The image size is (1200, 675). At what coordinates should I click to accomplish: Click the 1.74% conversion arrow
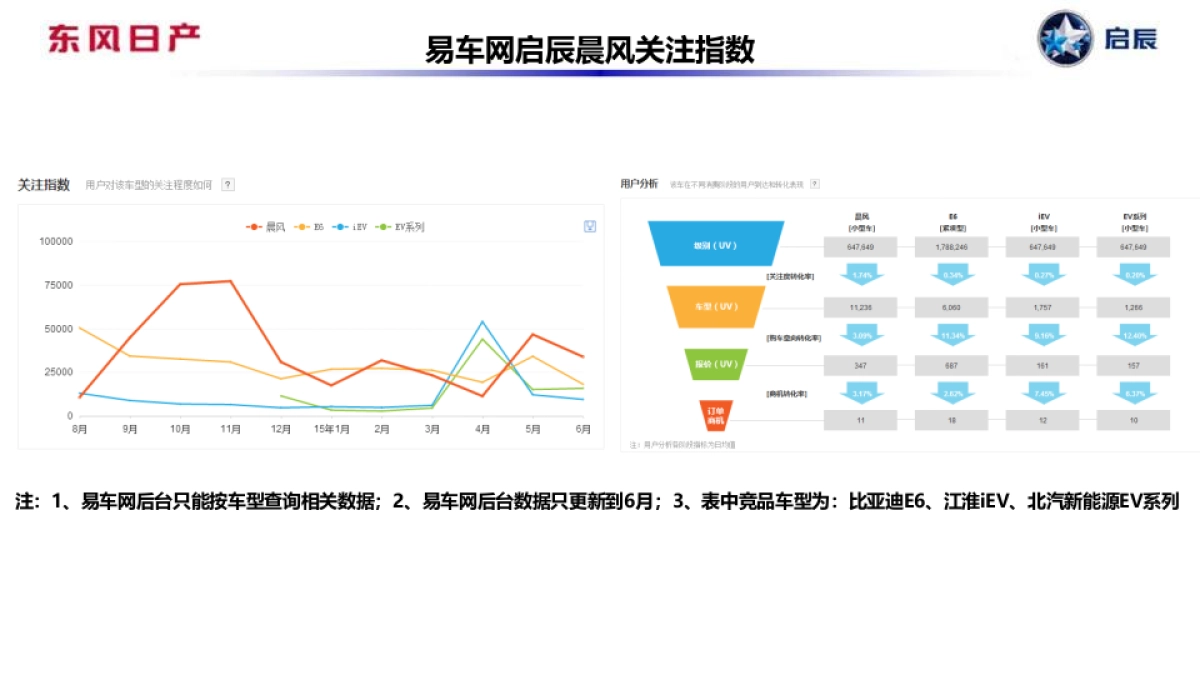coord(860,274)
